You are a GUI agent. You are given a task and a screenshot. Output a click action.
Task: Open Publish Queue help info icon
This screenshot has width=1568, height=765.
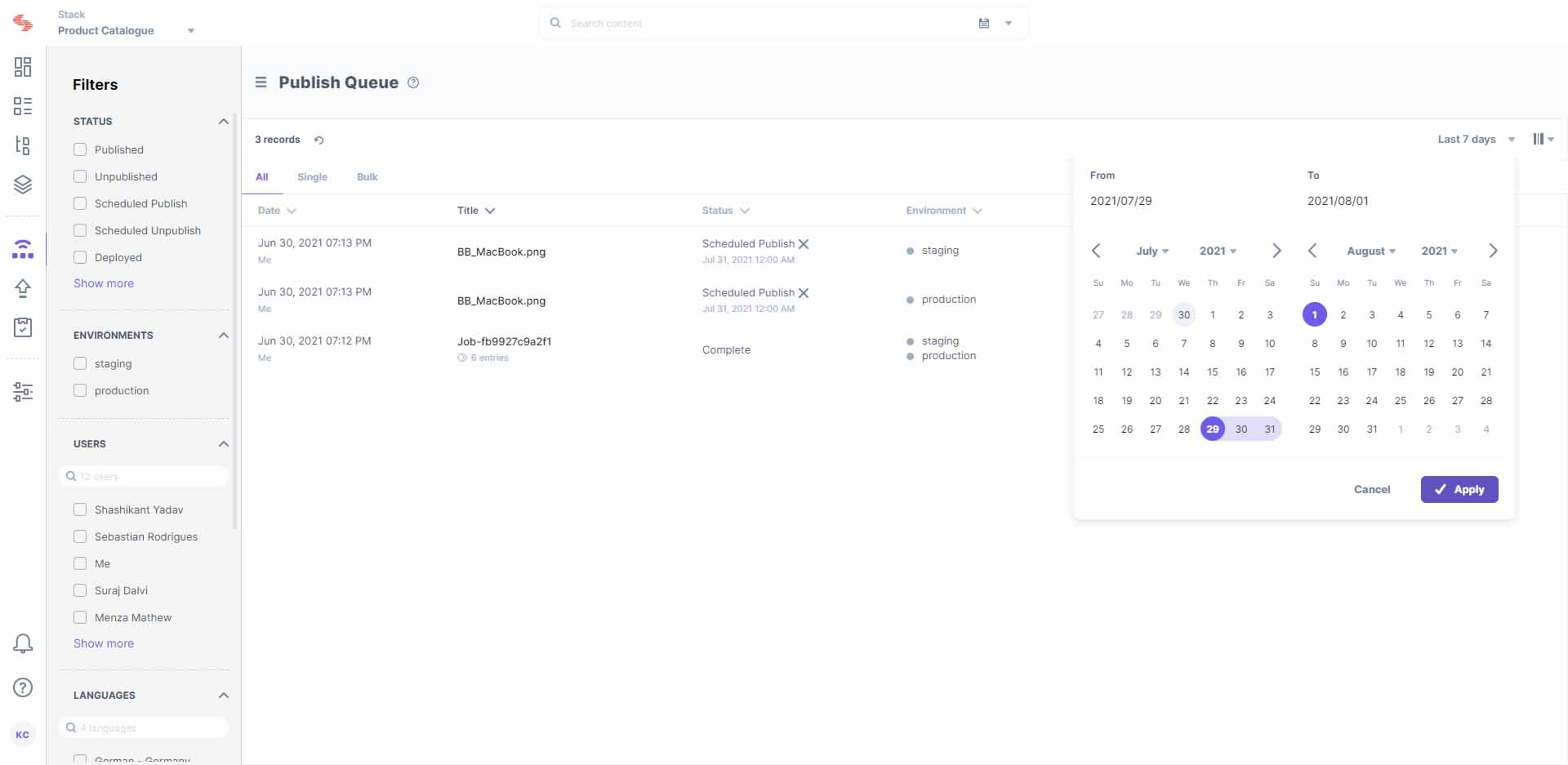point(413,83)
